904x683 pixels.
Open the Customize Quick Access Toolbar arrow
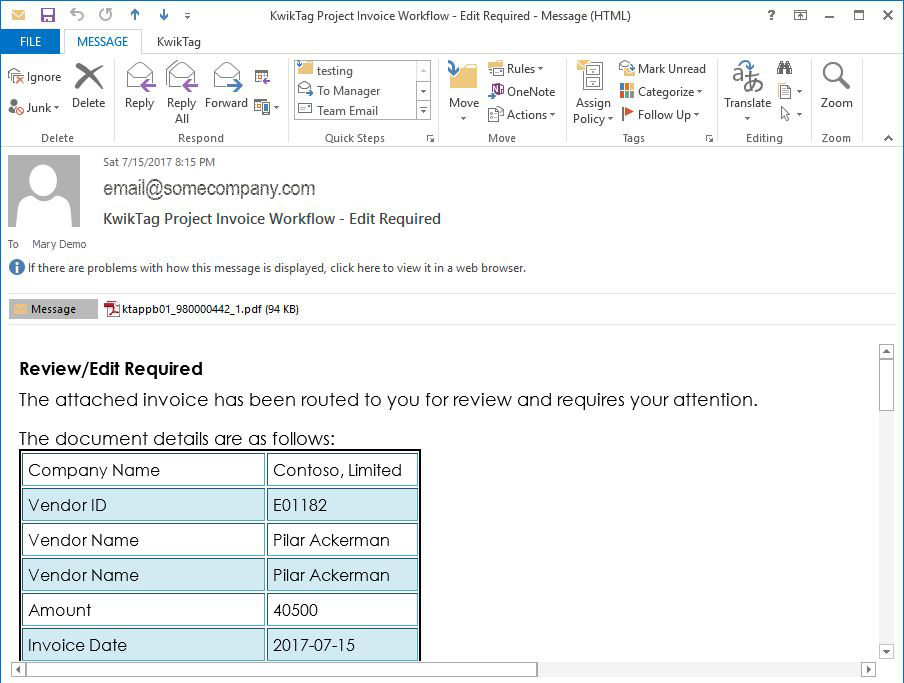click(187, 16)
